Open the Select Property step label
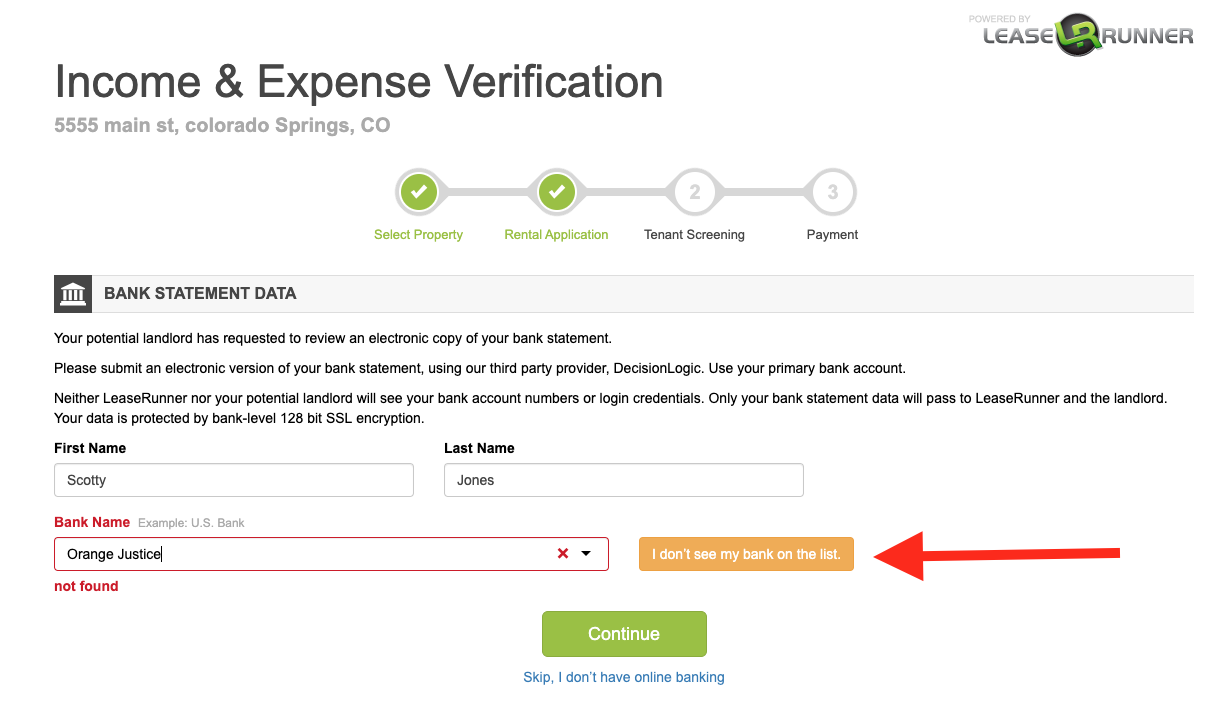Screen dimensions: 1220x726 418,235
